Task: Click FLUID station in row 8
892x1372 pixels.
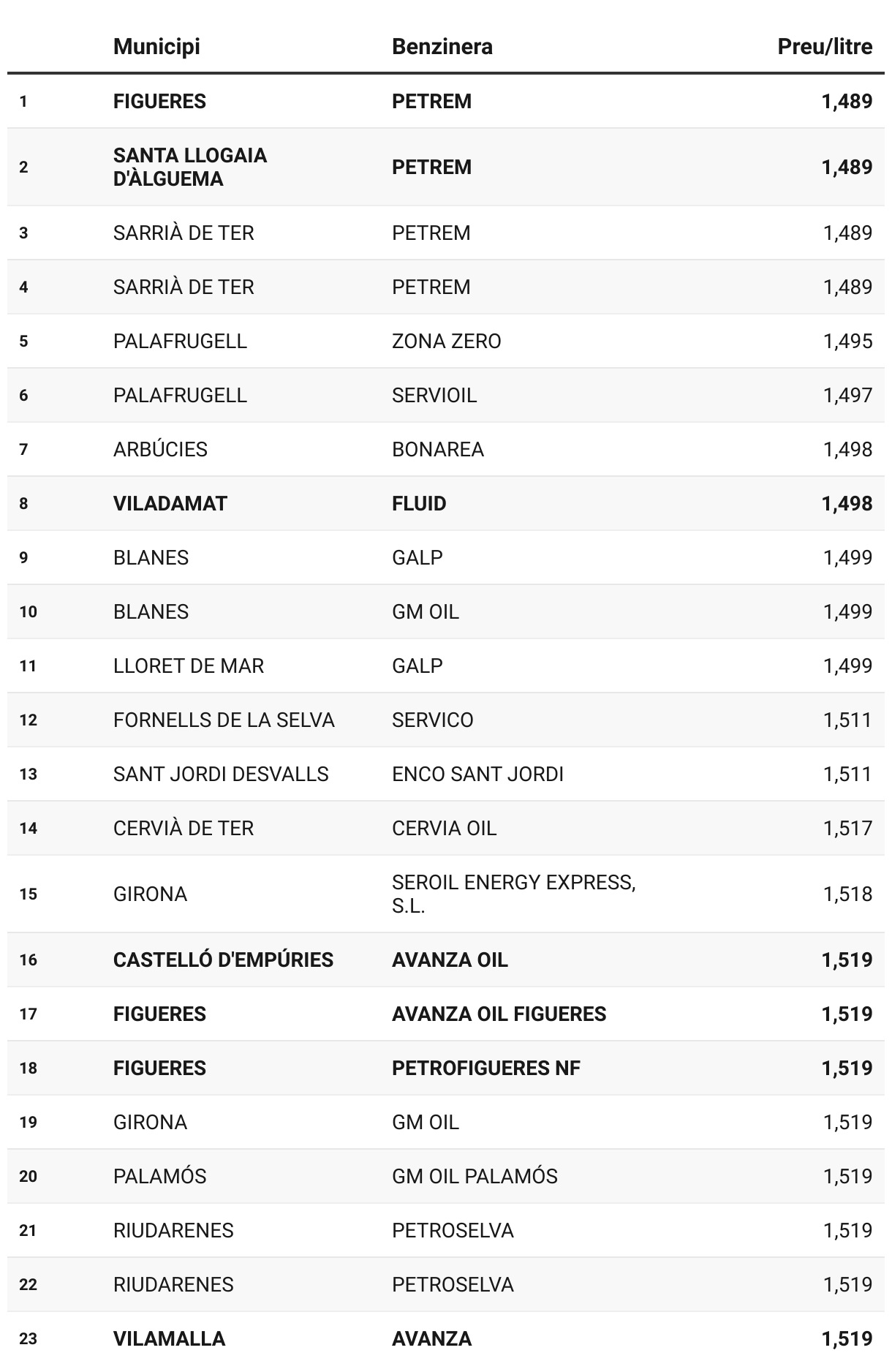Action: pyautogui.click(x=418, y=503)
